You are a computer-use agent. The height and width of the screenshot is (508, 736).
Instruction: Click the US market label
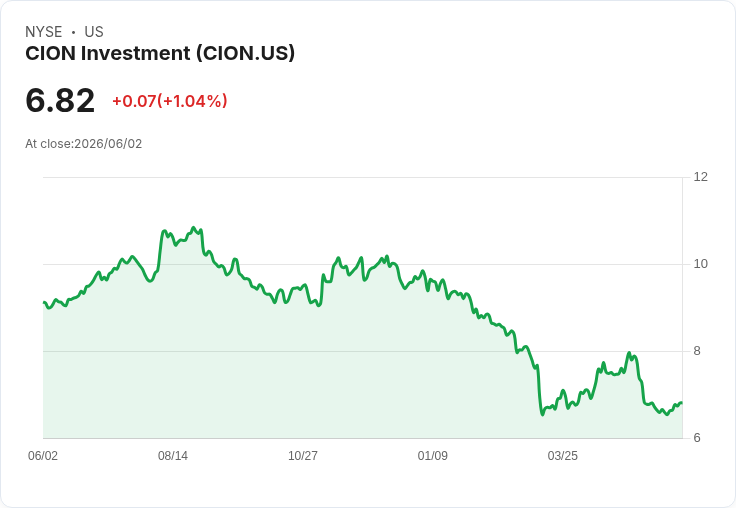click(94, 32)
